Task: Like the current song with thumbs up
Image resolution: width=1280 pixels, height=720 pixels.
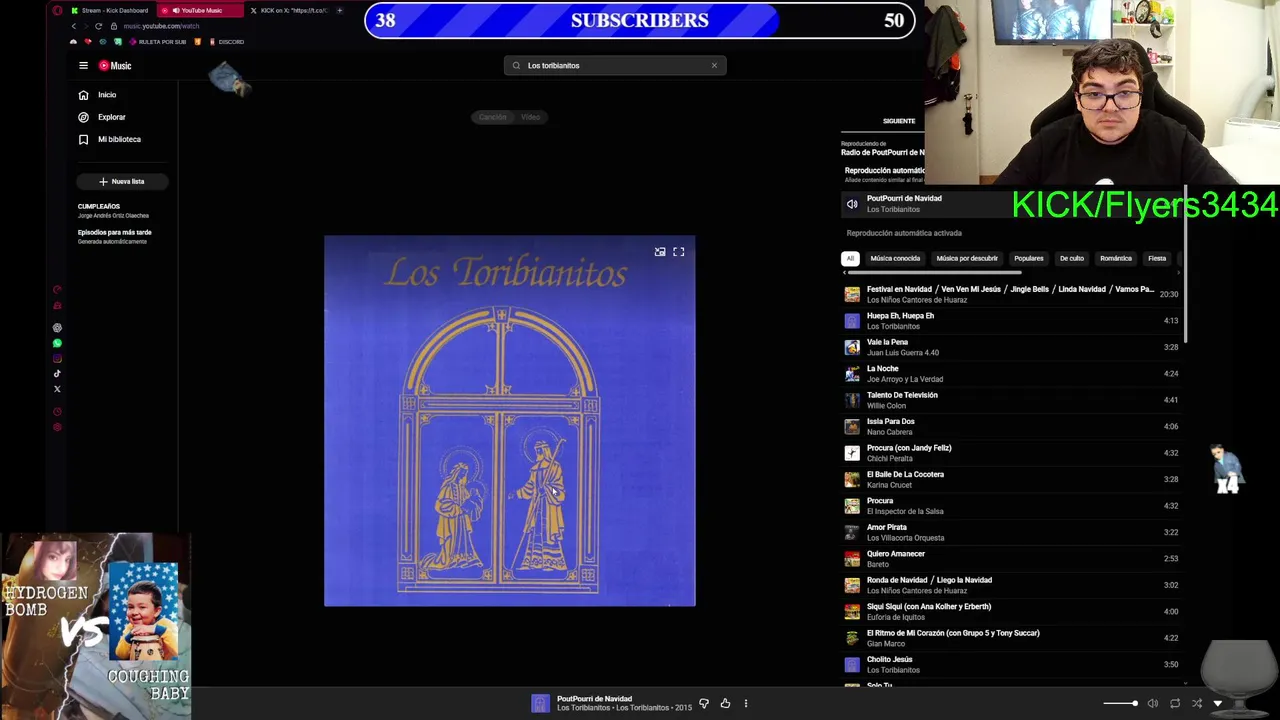Action: coord(725,704)
